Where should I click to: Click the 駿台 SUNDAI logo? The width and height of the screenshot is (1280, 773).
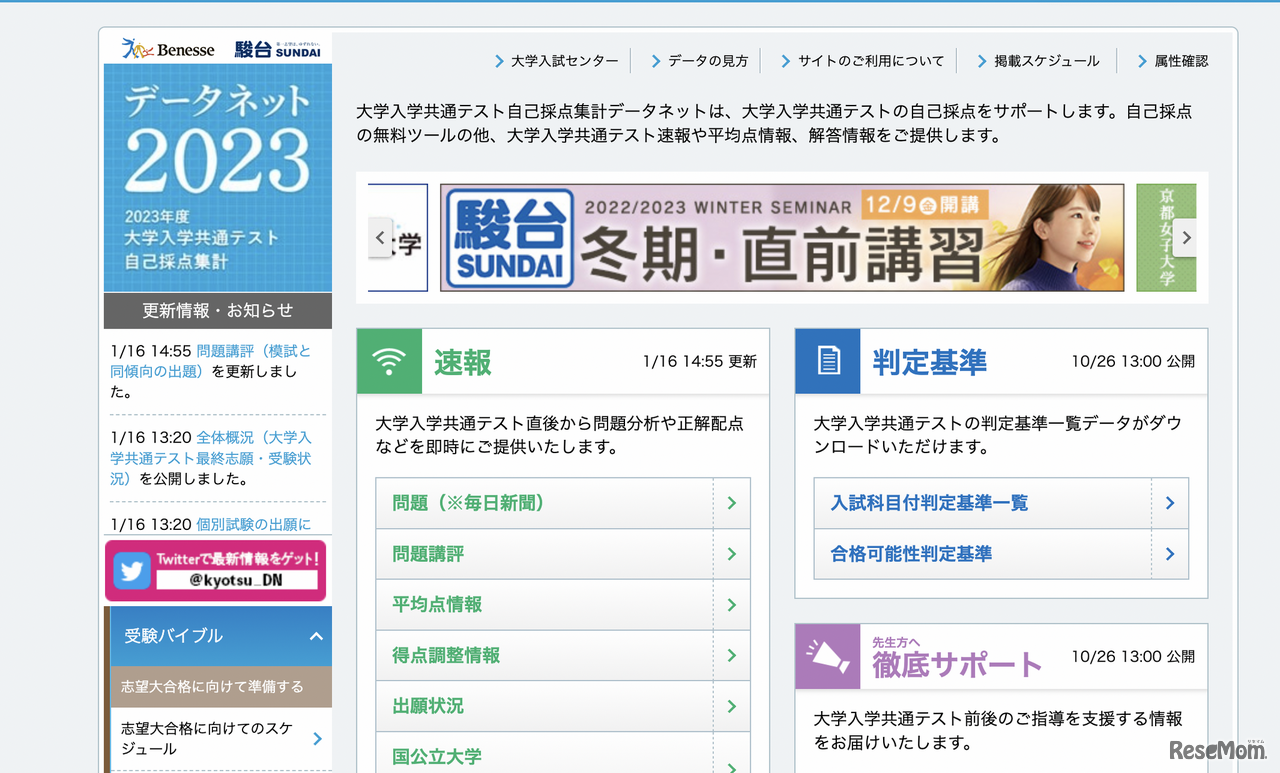pyautogui.click(x=277, y=49)
